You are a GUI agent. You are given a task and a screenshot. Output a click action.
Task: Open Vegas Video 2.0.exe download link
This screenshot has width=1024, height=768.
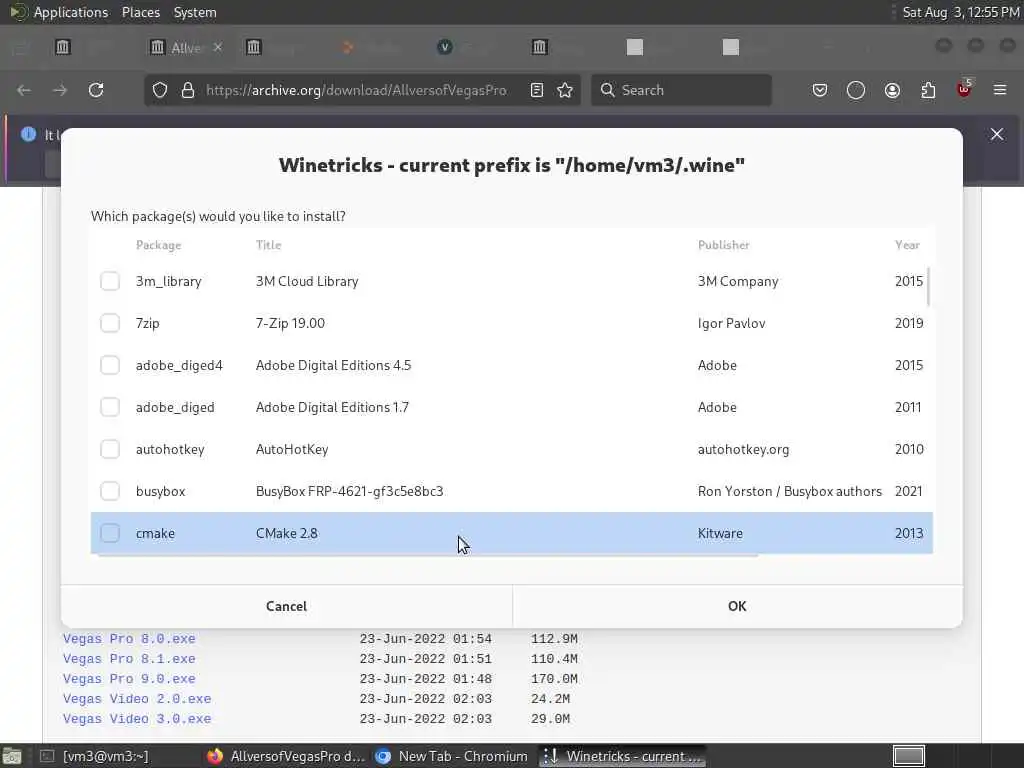coord(137,699)
